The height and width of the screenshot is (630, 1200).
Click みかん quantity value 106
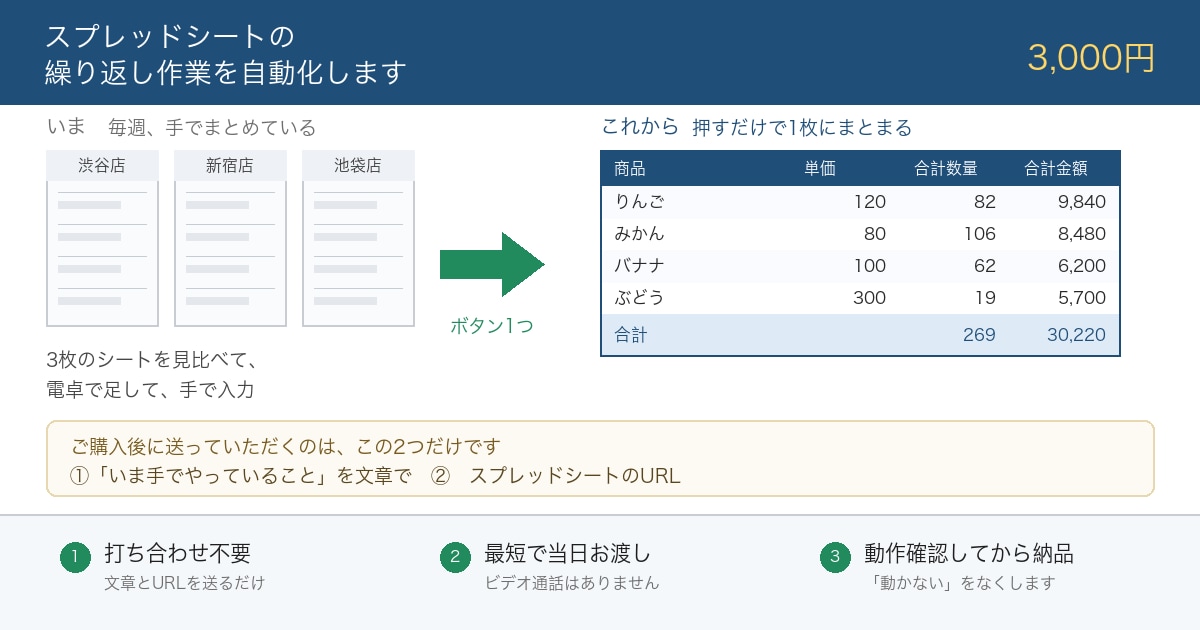pyautogui.click(x=979, y=234)
